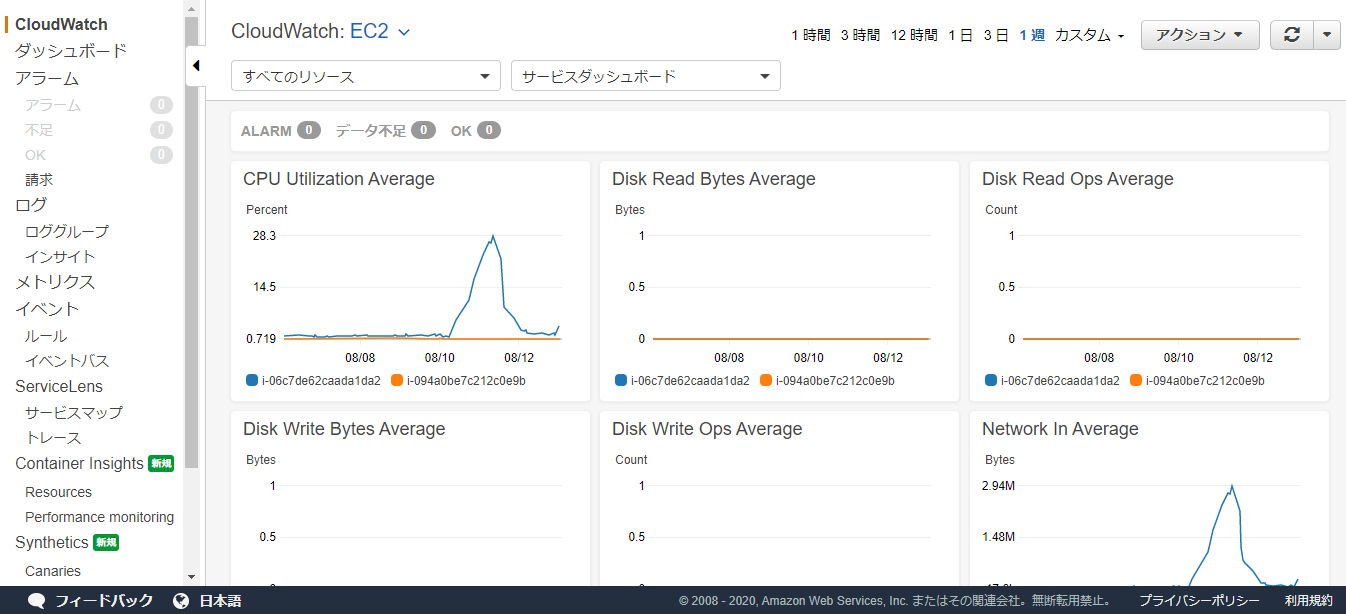Select the 1 週 time range
The height and width of the screenshot is (614, 1346).
pyautogui.click(x=1032, y=35)
